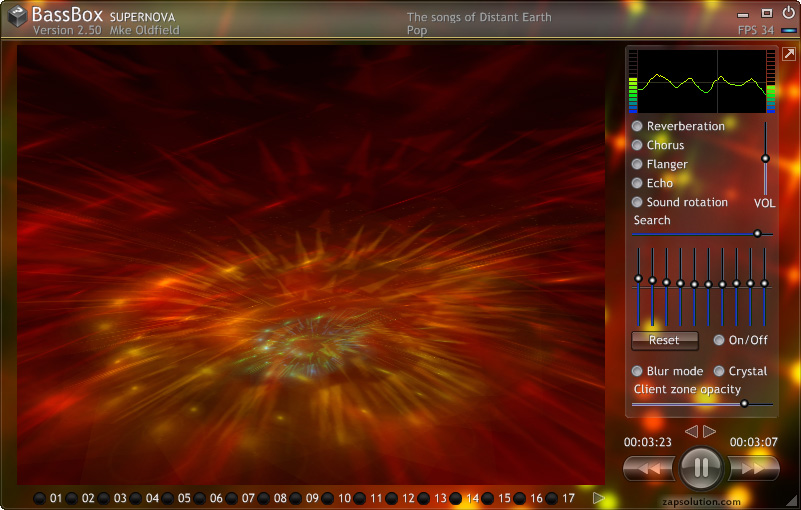
Task: Click the elapsed time 00:03:23
Action: (x=647, y=442)
